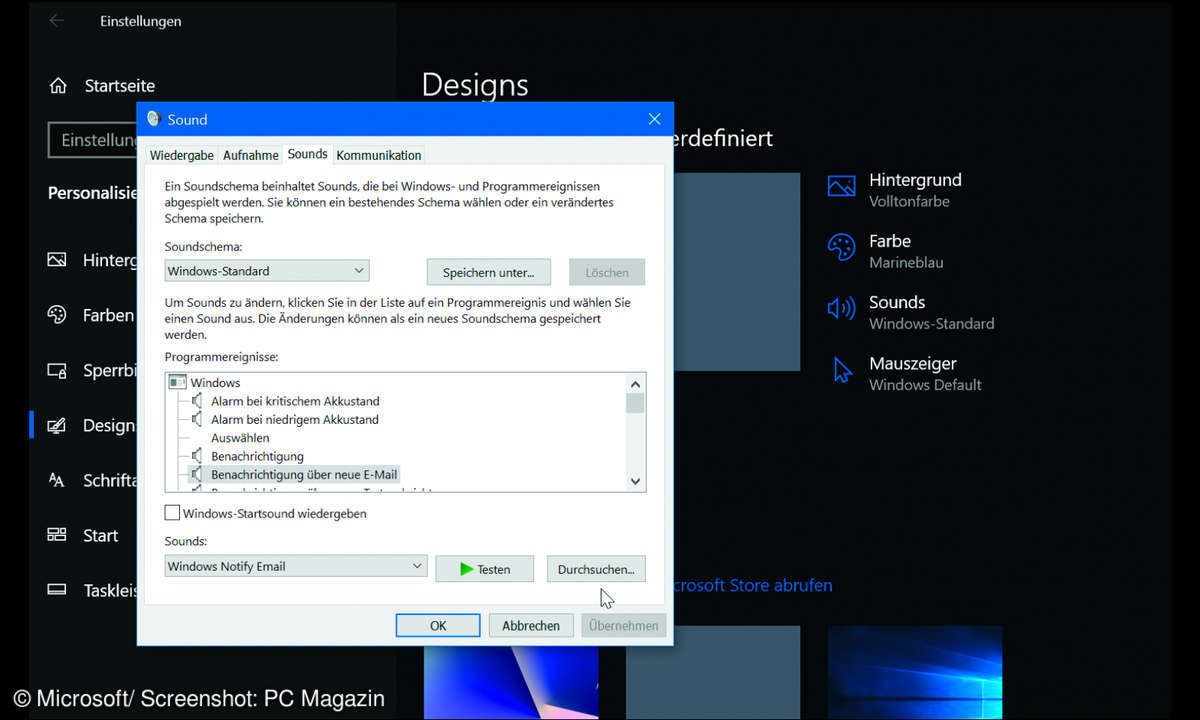Click the Hintergrund Volltonfarbe picture icon
The height and width of the screenshot is (720, 1200).
pyautogui.click(x=842, y=186)
